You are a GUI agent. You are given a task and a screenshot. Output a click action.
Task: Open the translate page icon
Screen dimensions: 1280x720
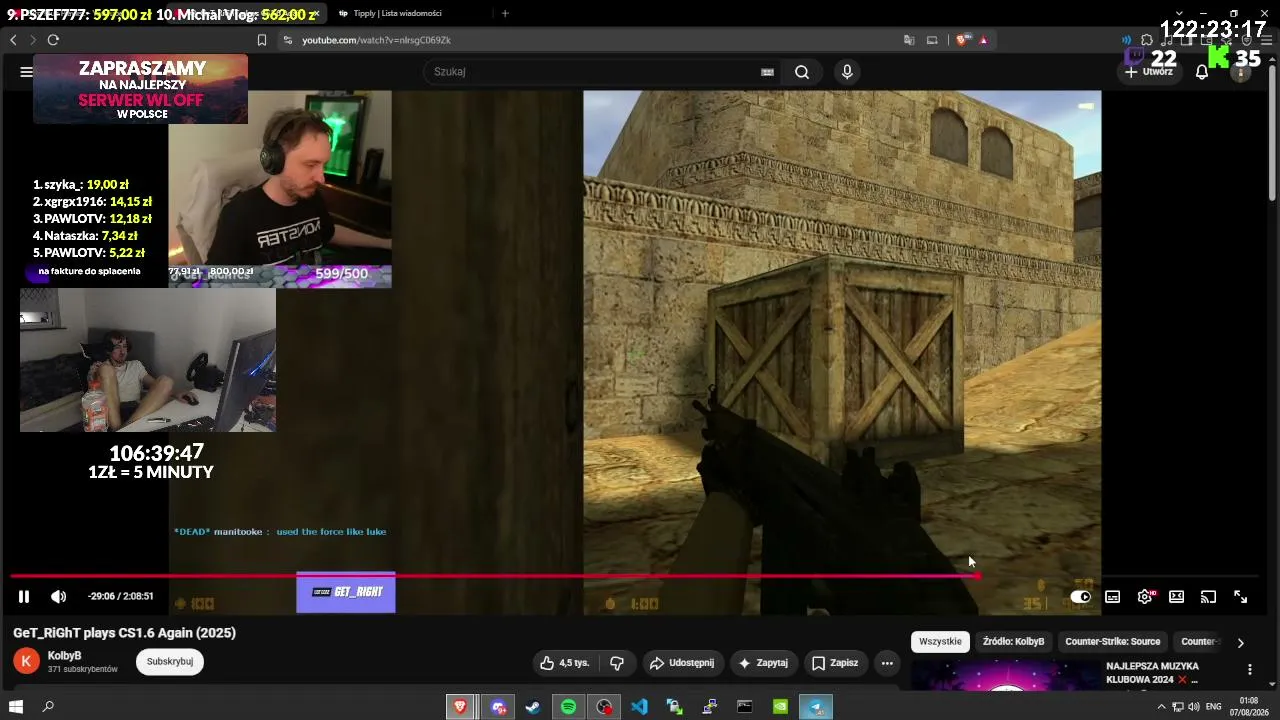pyautogui.click(x=909, y=40)
